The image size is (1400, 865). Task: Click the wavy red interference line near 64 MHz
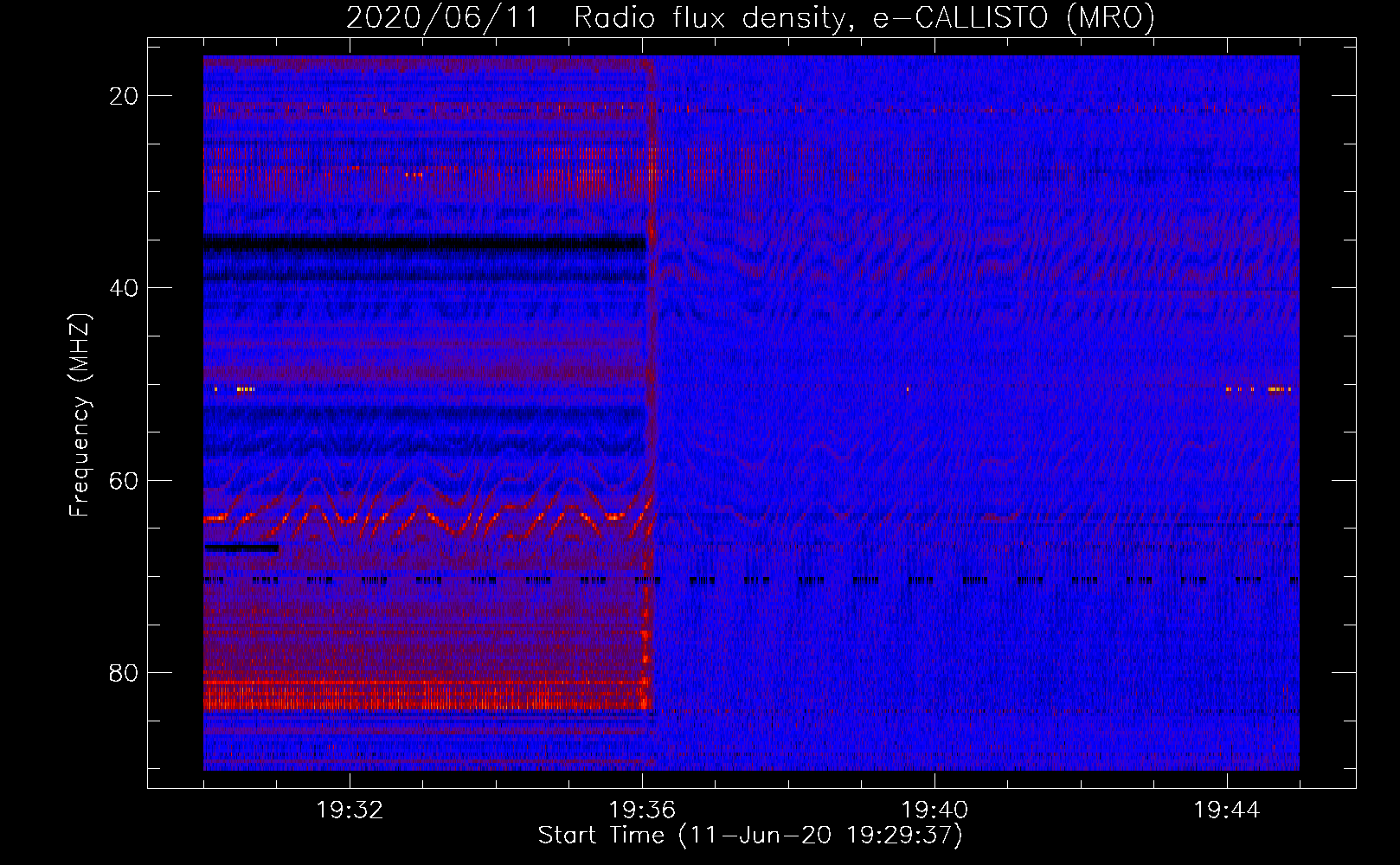pyautogui.click(x=430, y=518)
